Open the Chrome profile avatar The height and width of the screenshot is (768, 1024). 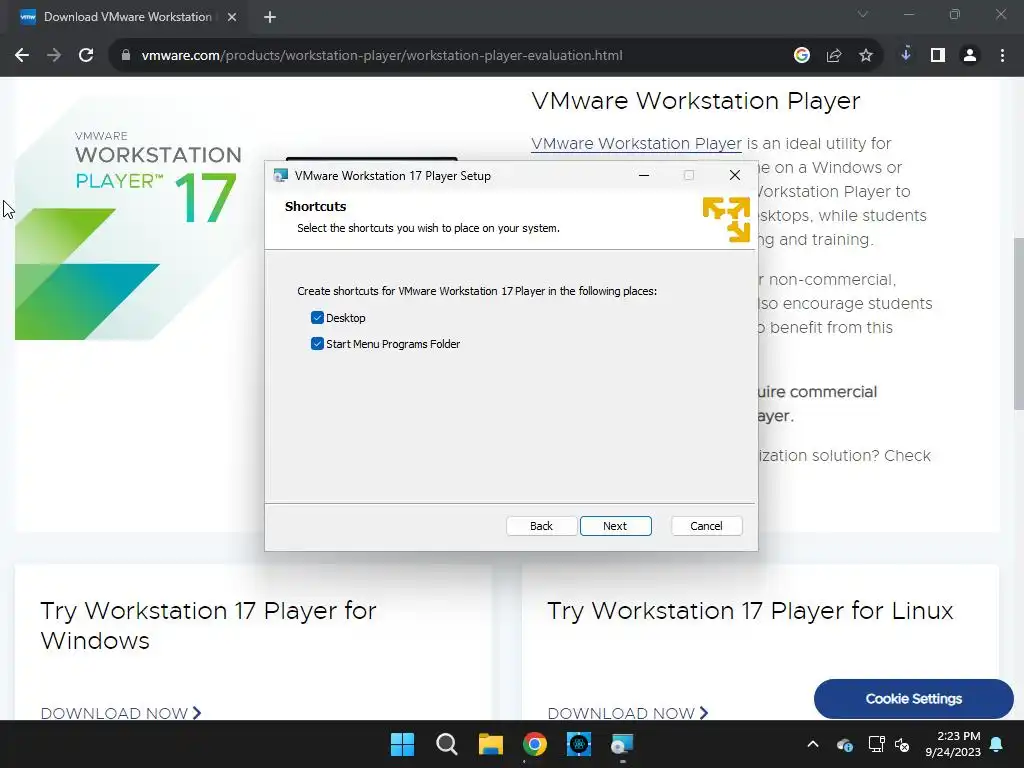click(970, 56)
